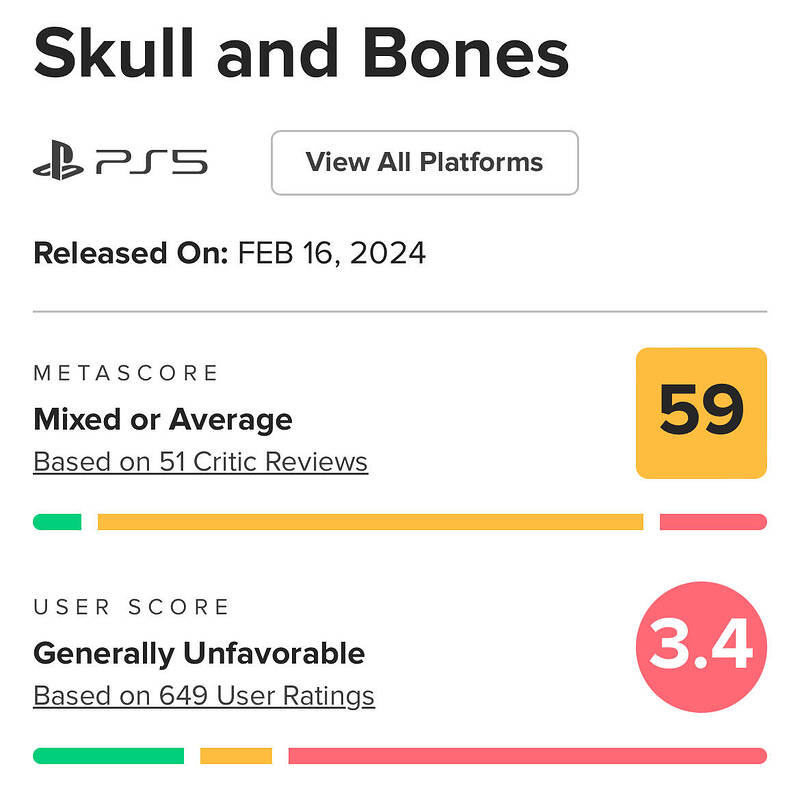Click the red 3.4 user score circle
This screenshot has width=800, height=796.
tap(701, 646)
